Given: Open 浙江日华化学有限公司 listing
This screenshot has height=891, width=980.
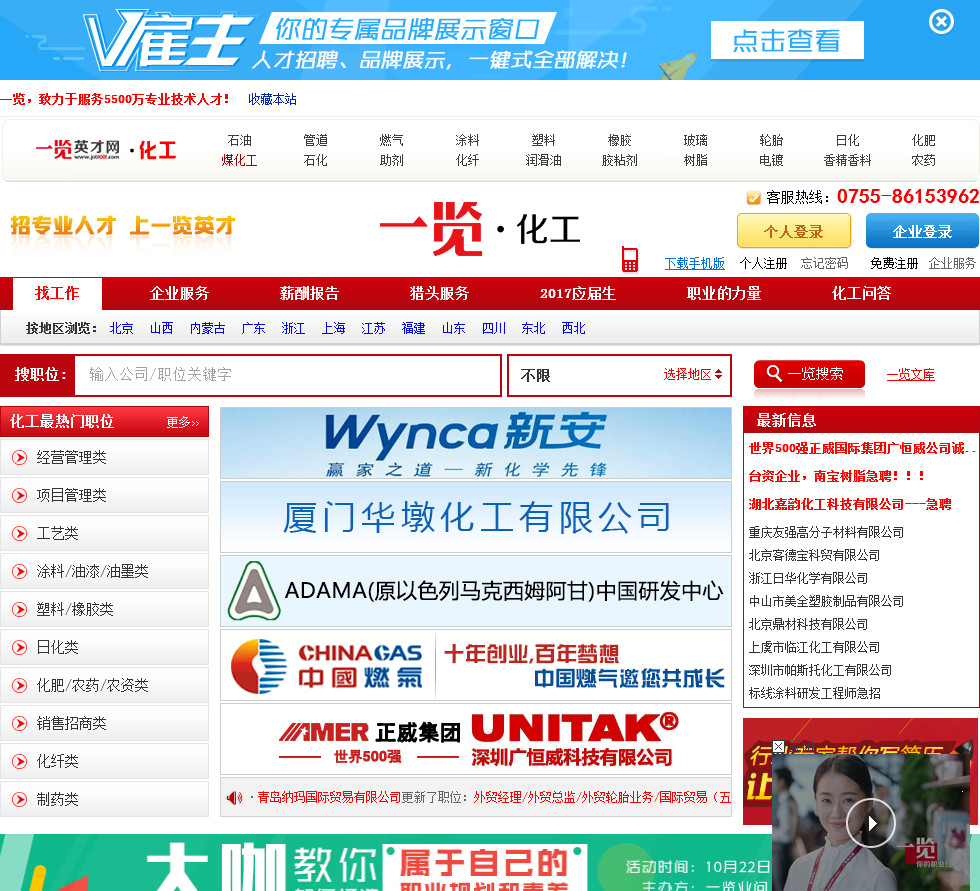Looking at the screenshot, I should coord(808,579).
